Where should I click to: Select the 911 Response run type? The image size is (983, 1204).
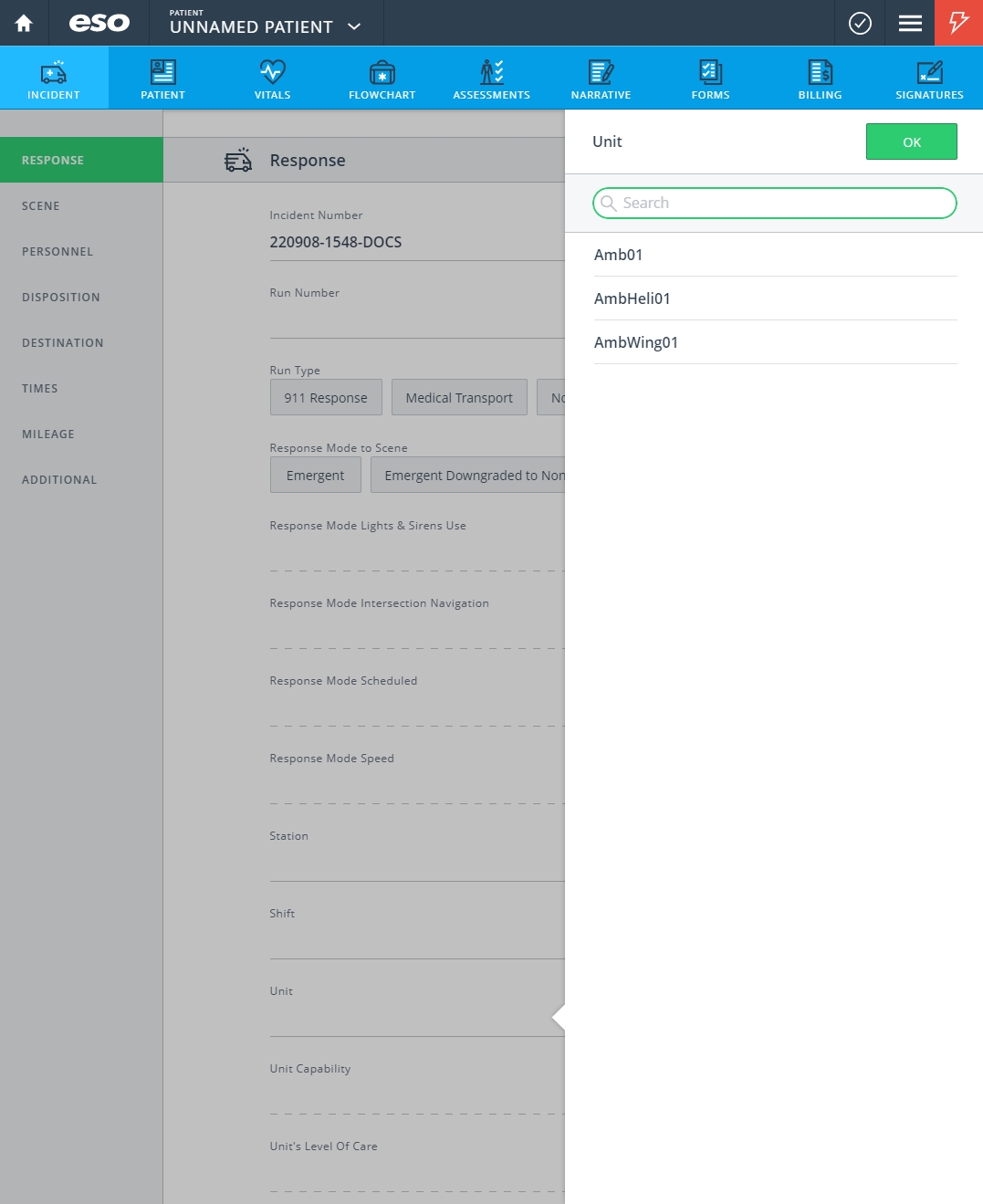tap(326, 397)
